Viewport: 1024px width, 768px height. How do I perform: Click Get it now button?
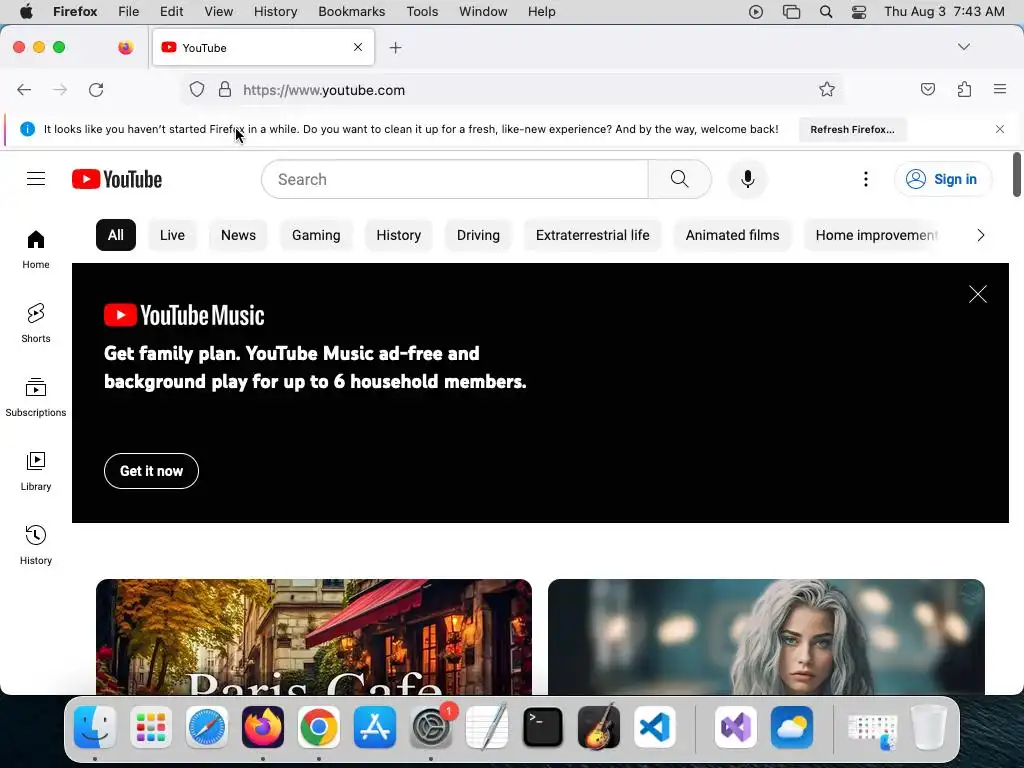pyautogui.click(x=151, y=471)
